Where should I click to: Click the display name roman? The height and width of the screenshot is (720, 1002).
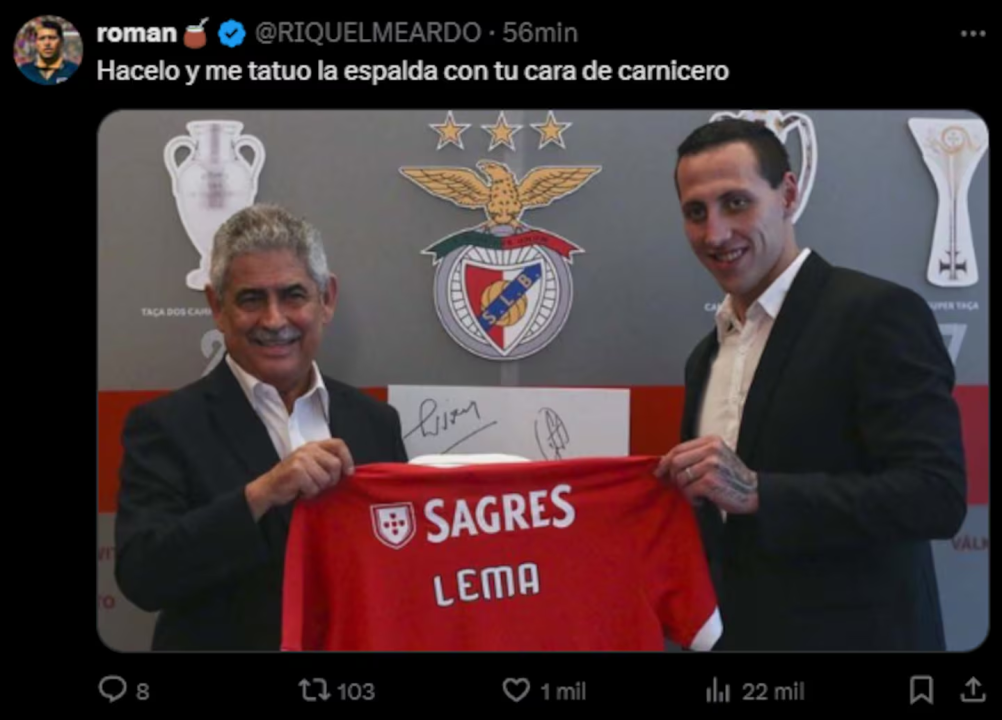pyautogui.click(x=137, y=33)
